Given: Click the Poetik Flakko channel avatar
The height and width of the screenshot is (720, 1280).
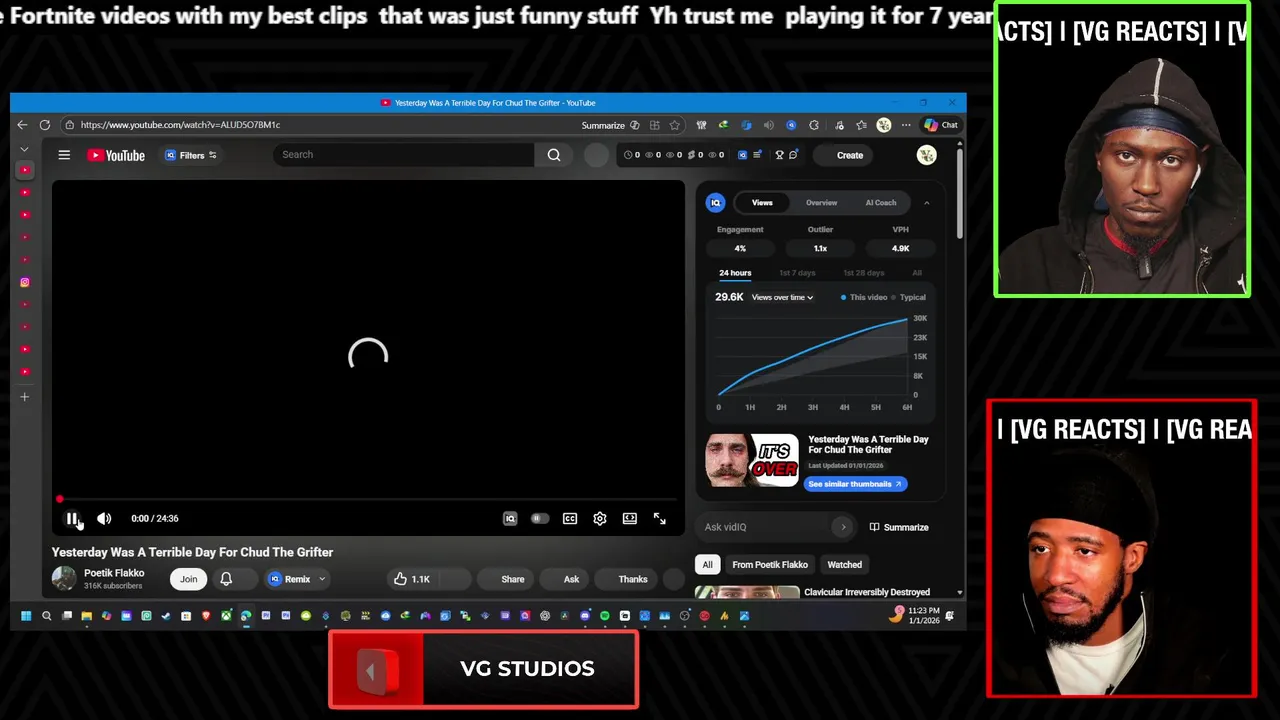Looking at the screenshot, I should tap(64, 578).
